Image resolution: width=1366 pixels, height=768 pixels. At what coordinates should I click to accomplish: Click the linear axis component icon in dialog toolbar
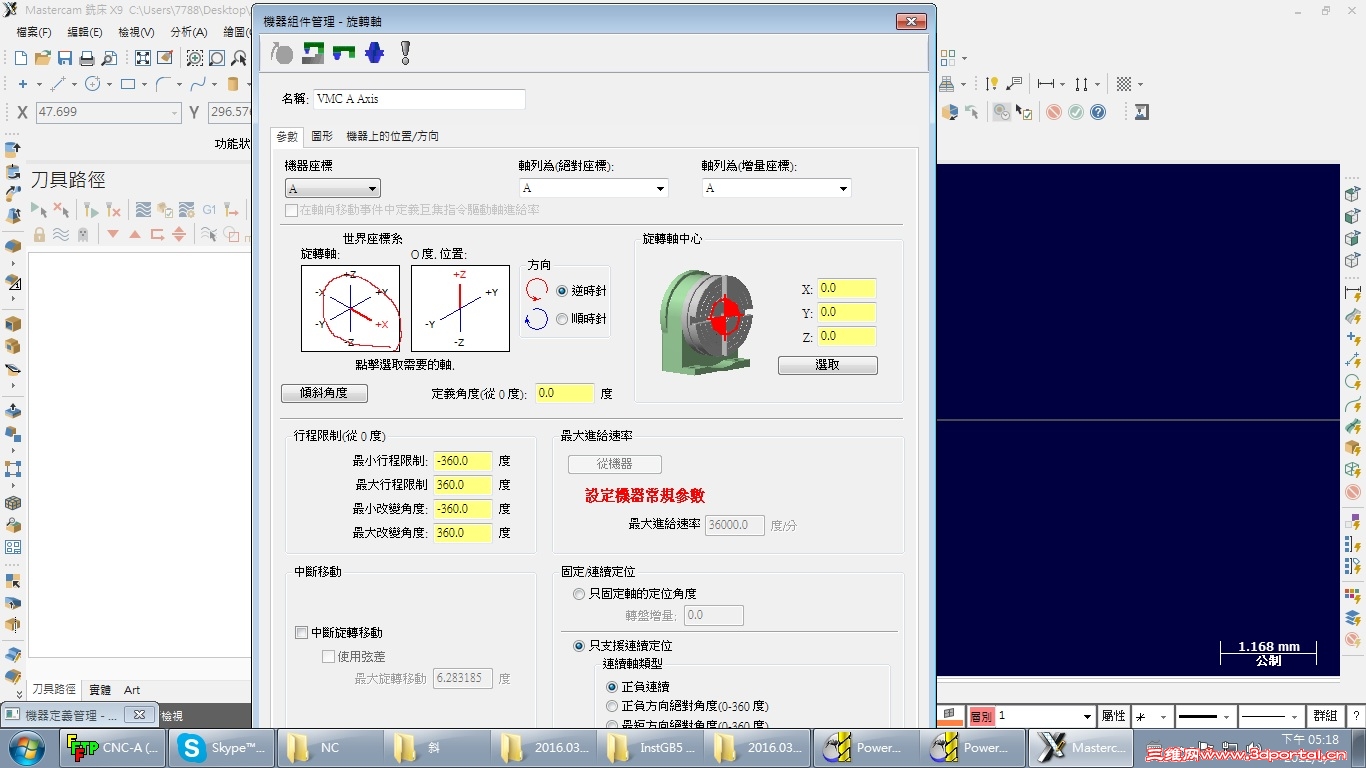[313, 53]
